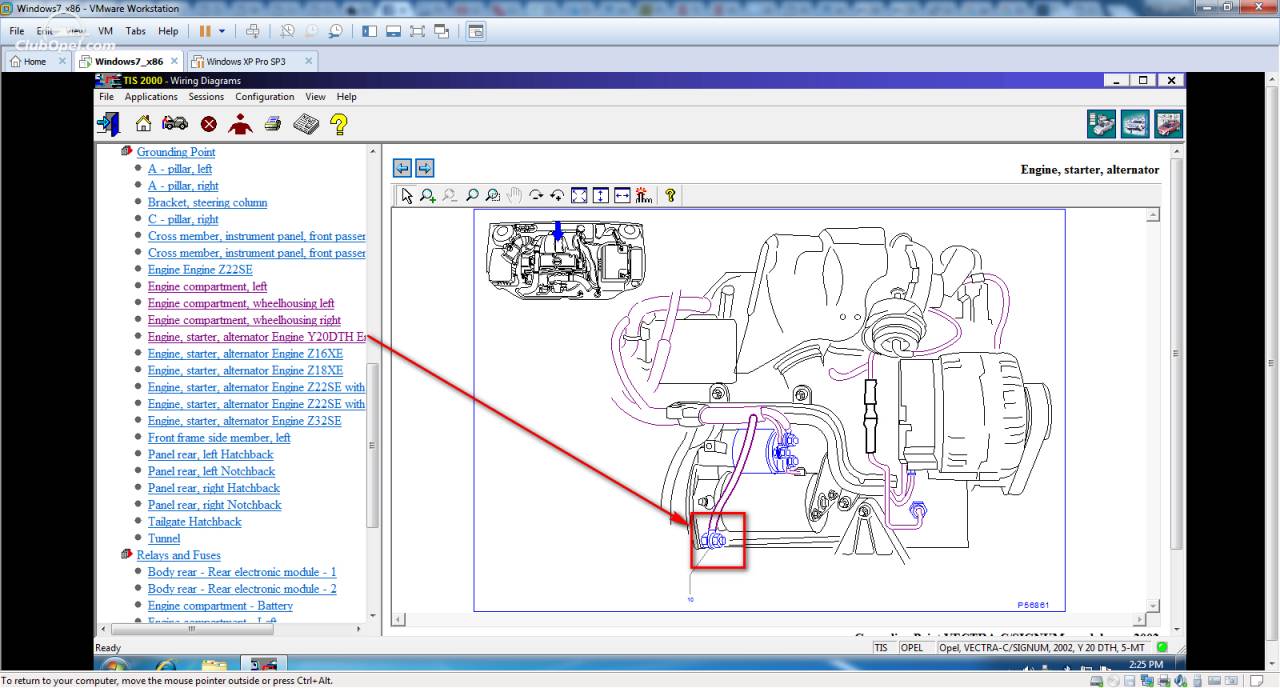Select the pointer arrow tool
The height and width of the screenshot is (688, 1280).
pos(406,196)
